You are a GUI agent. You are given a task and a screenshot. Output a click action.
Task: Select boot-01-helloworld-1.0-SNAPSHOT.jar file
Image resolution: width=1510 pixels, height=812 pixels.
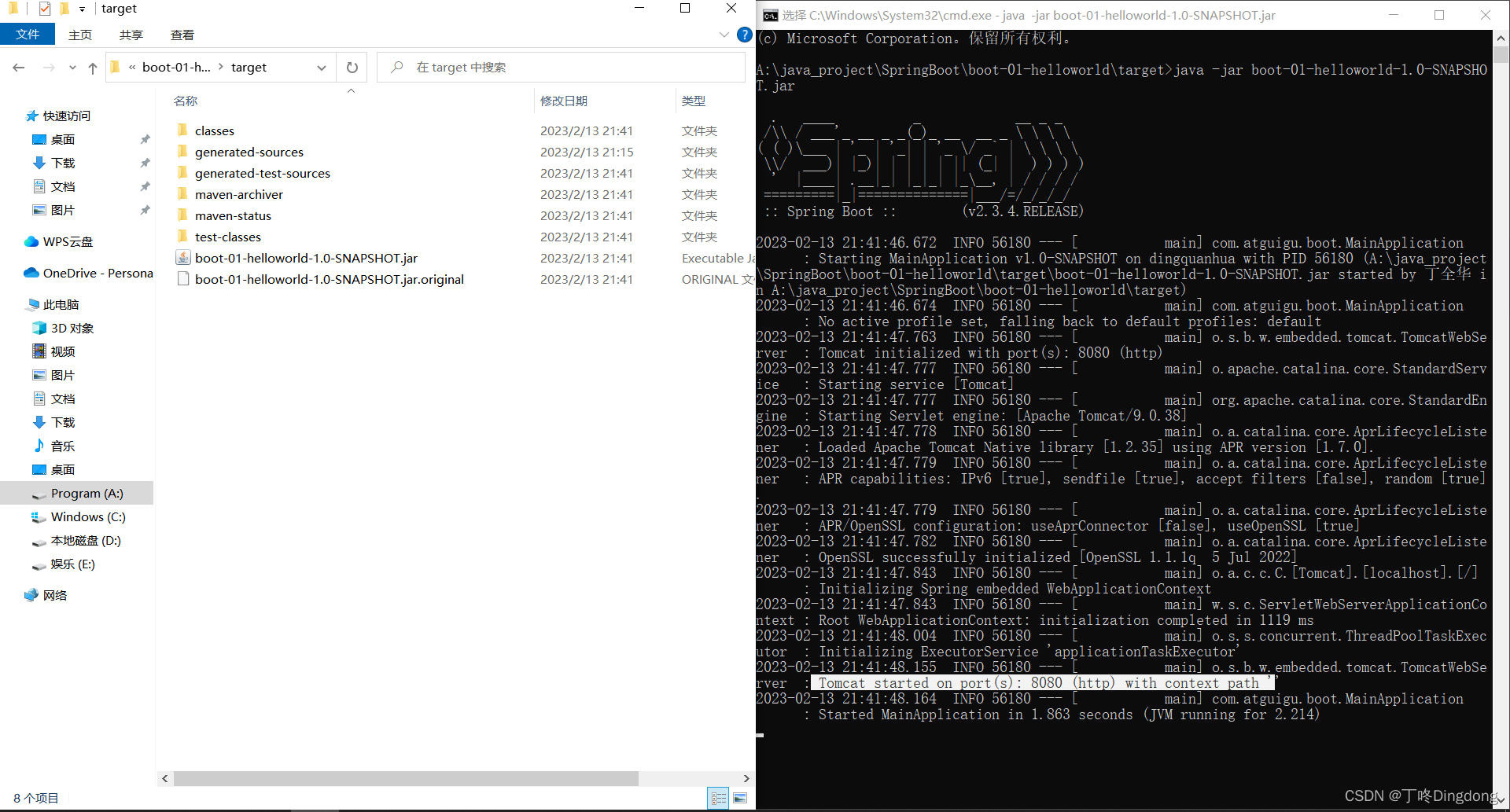(x=306, y=258)
